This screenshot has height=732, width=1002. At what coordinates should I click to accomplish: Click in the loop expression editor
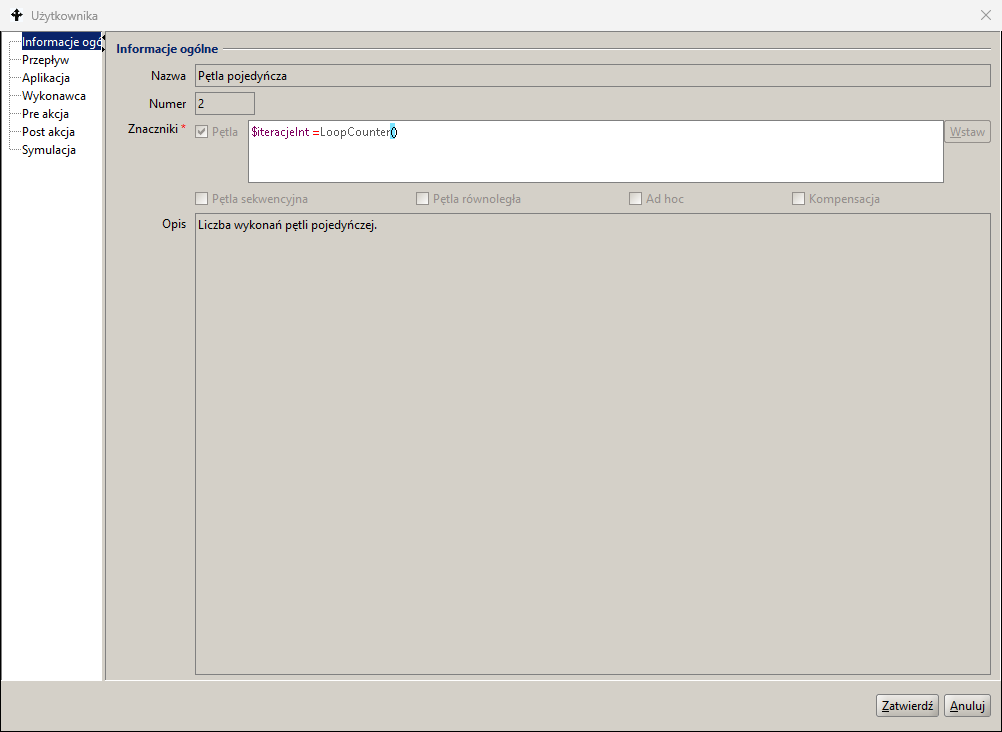596,152
